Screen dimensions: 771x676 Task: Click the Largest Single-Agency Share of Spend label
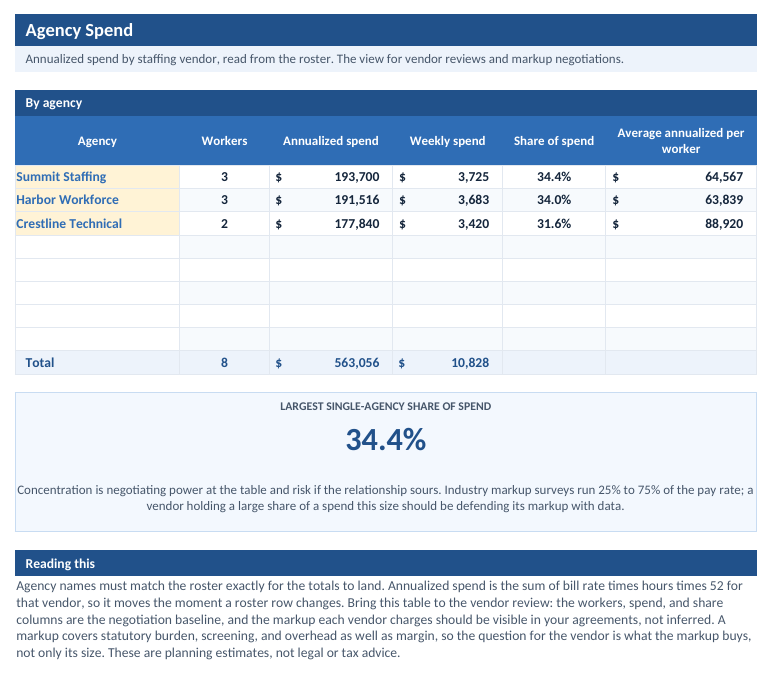click(x=386, y=406)
